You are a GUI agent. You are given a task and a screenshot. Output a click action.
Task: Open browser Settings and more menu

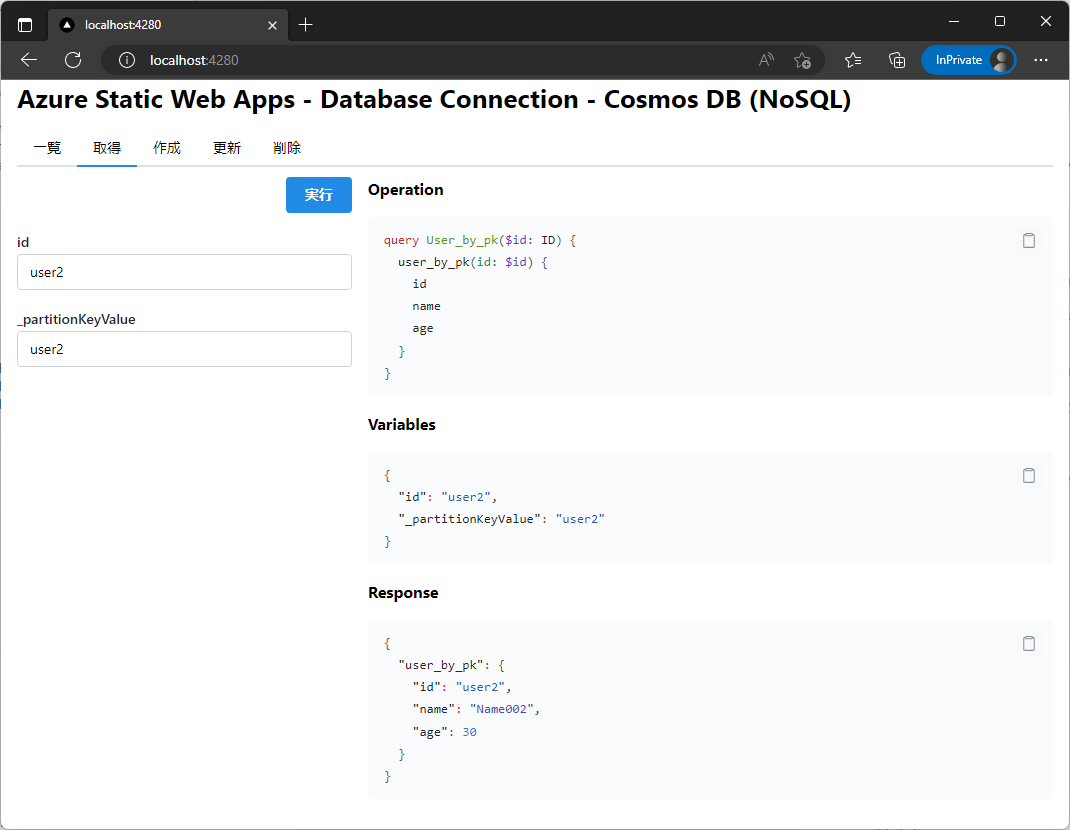click(1041, 60)
